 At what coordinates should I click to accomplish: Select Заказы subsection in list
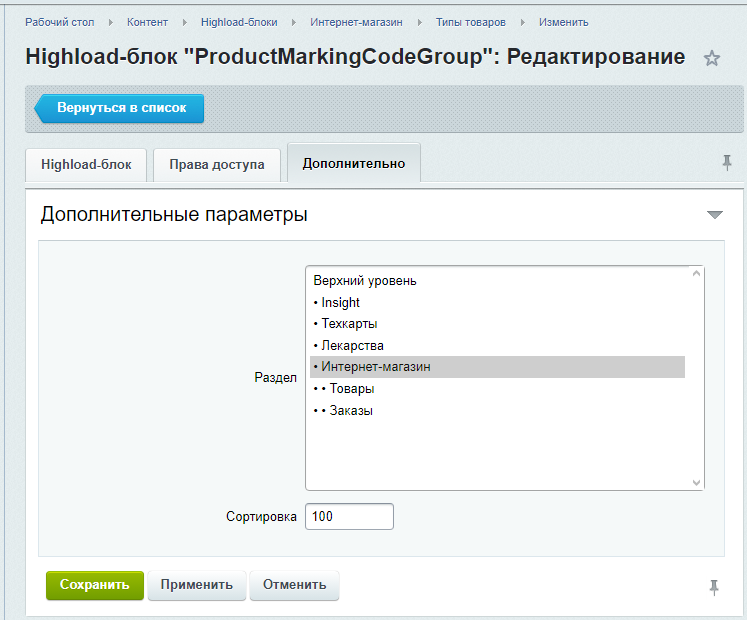pyautogui.click(x=497, y=411)
